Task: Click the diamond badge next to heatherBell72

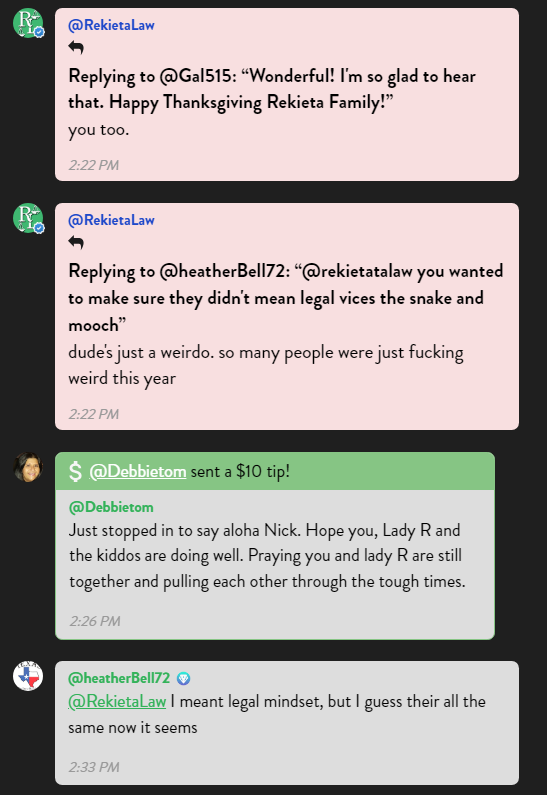Action: pyautogui.click(x=184, y=678)
